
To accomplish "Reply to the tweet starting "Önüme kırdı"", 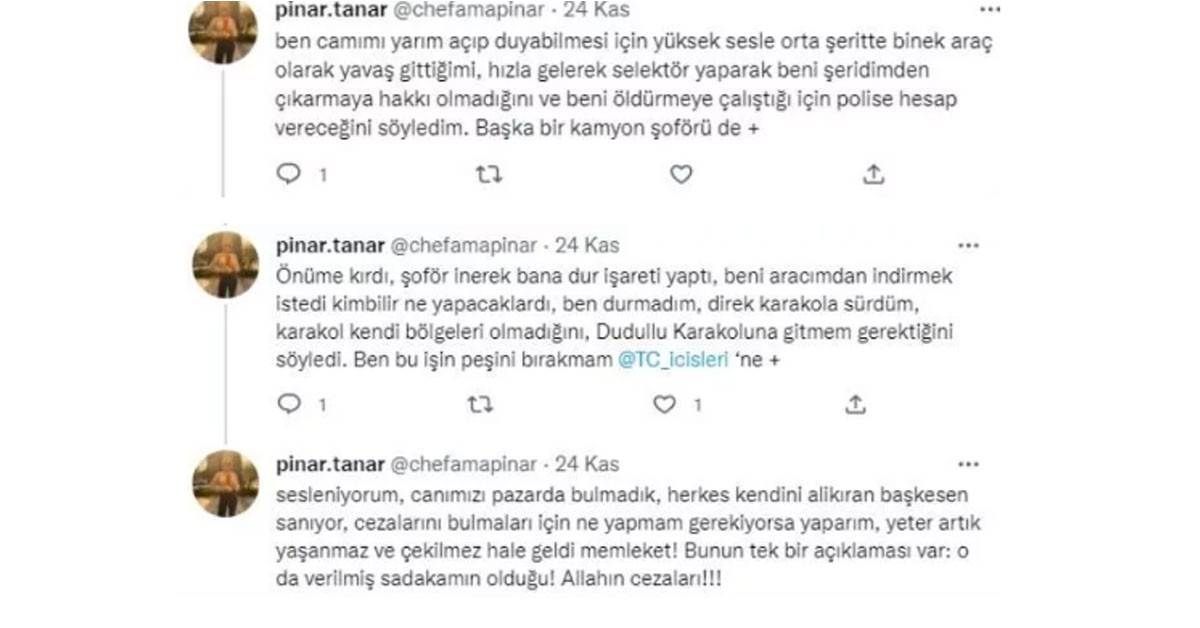I will click(x=289, y=404).
